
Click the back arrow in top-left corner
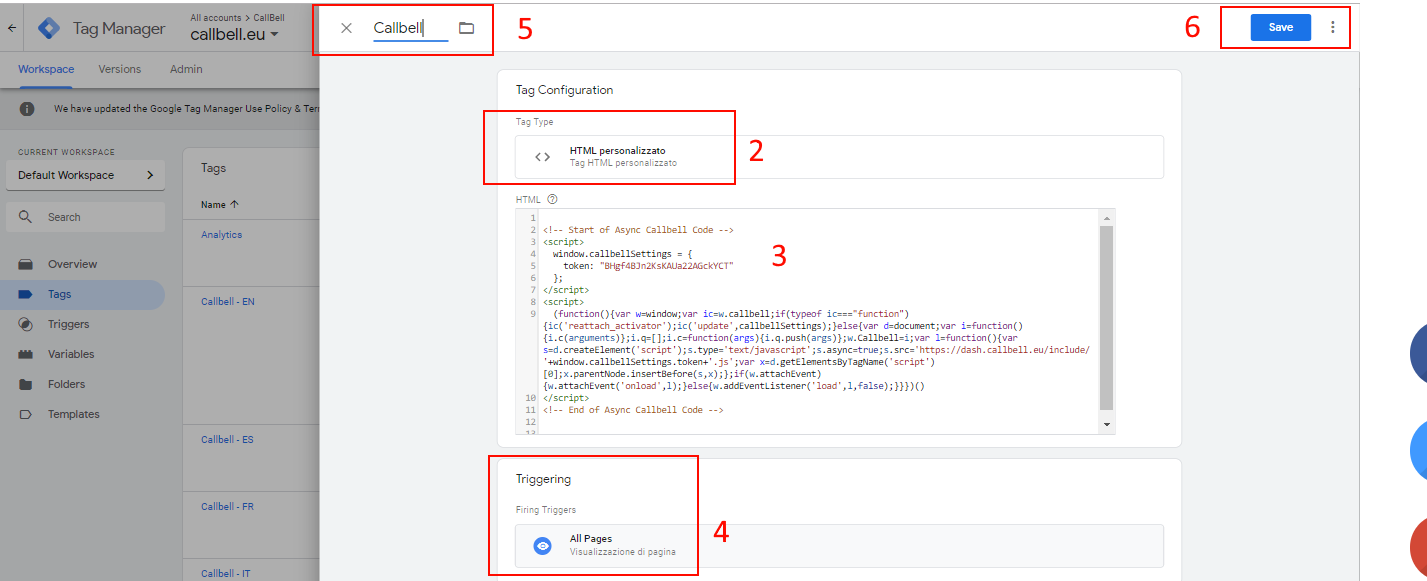11,28
